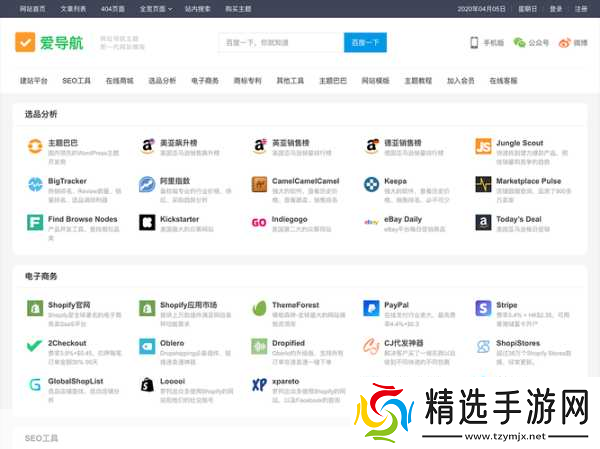Click the Shopify应用市场 icon
The image size is (600, 449).
tap(147, 308)
